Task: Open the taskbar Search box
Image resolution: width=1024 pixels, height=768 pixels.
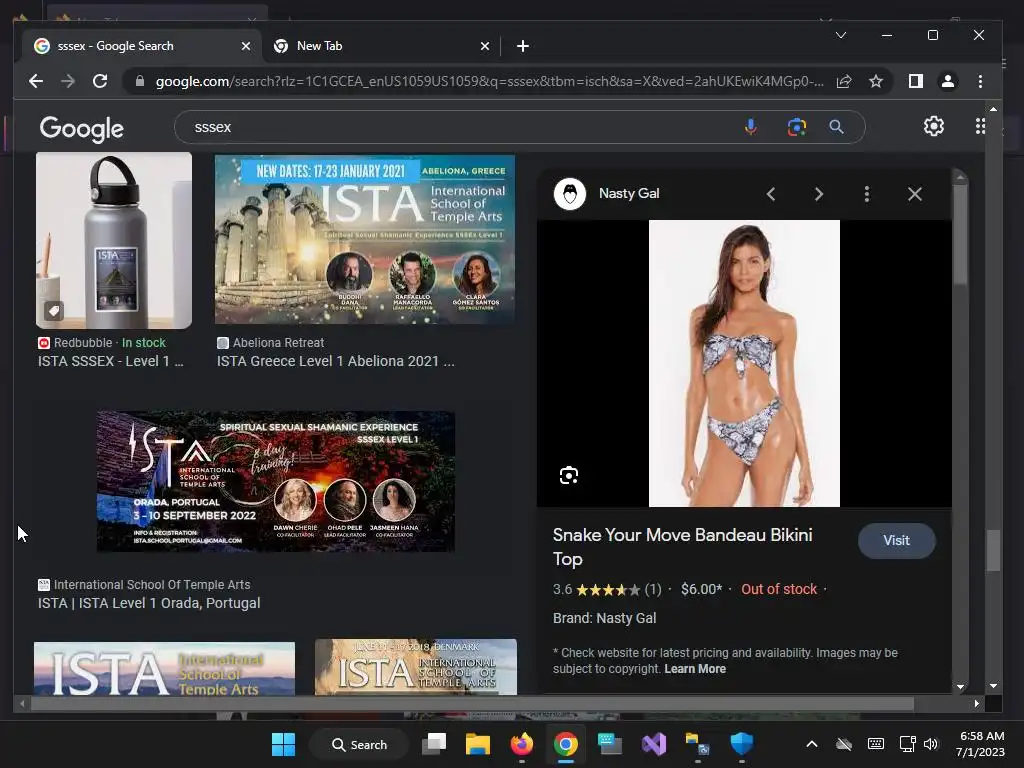Action: pyautogui.click(x=359, y=744)
